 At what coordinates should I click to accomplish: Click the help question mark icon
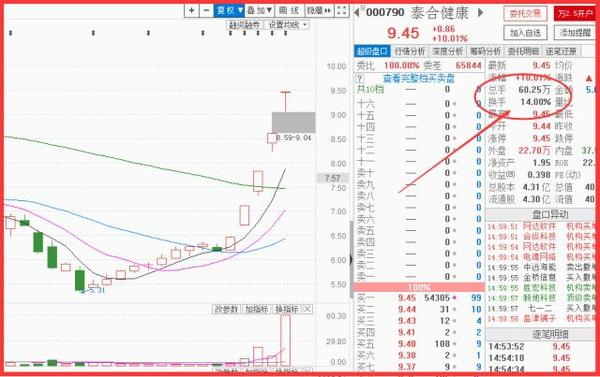(360, 79)
